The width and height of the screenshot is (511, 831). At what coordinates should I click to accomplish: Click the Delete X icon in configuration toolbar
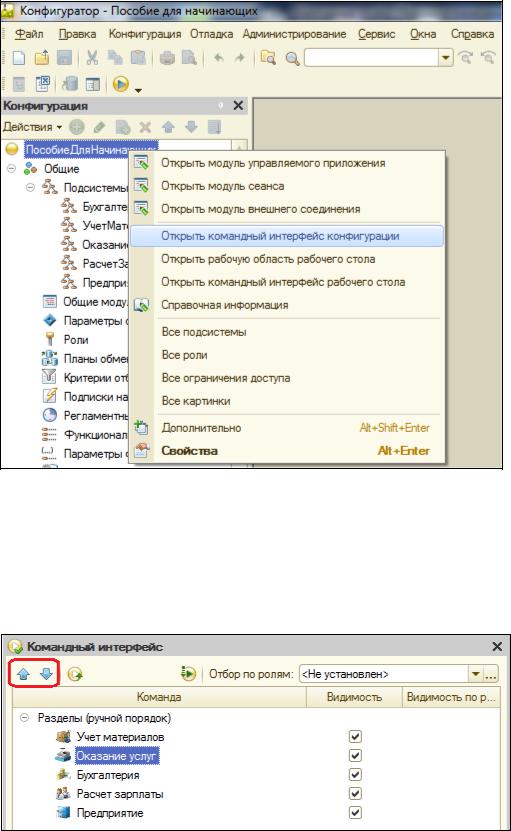coord(145,127)
